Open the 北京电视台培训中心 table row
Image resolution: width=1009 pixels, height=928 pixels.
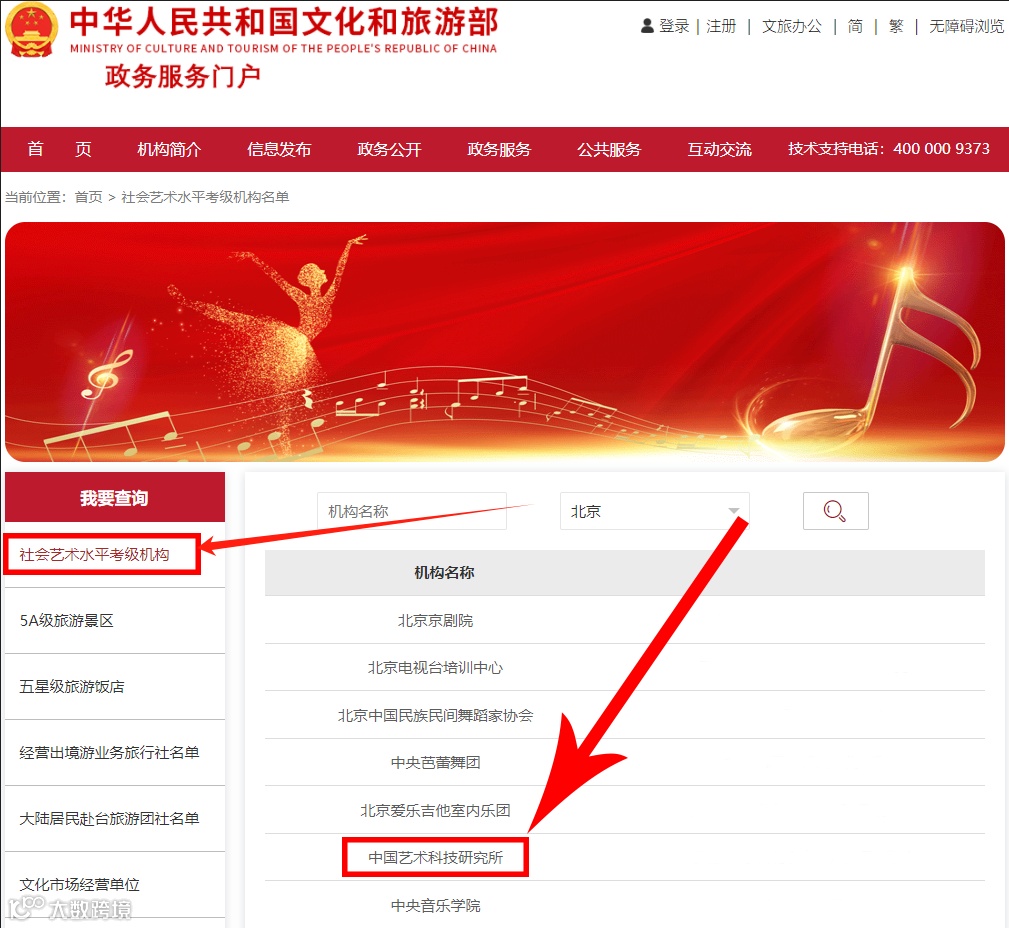[x=625, y=668]
